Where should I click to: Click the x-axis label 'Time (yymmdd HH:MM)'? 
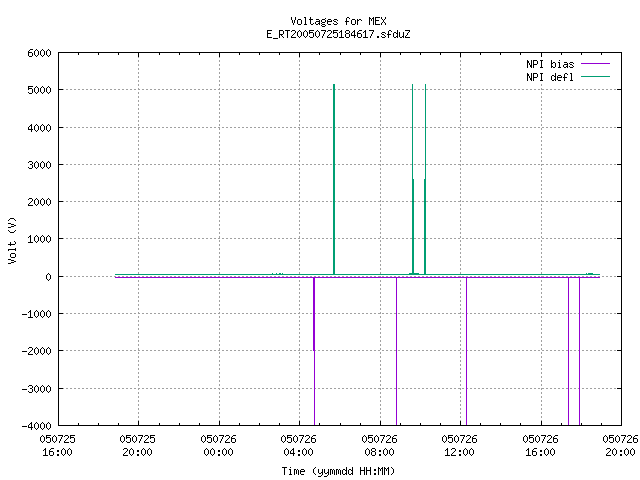click(338, 471)
